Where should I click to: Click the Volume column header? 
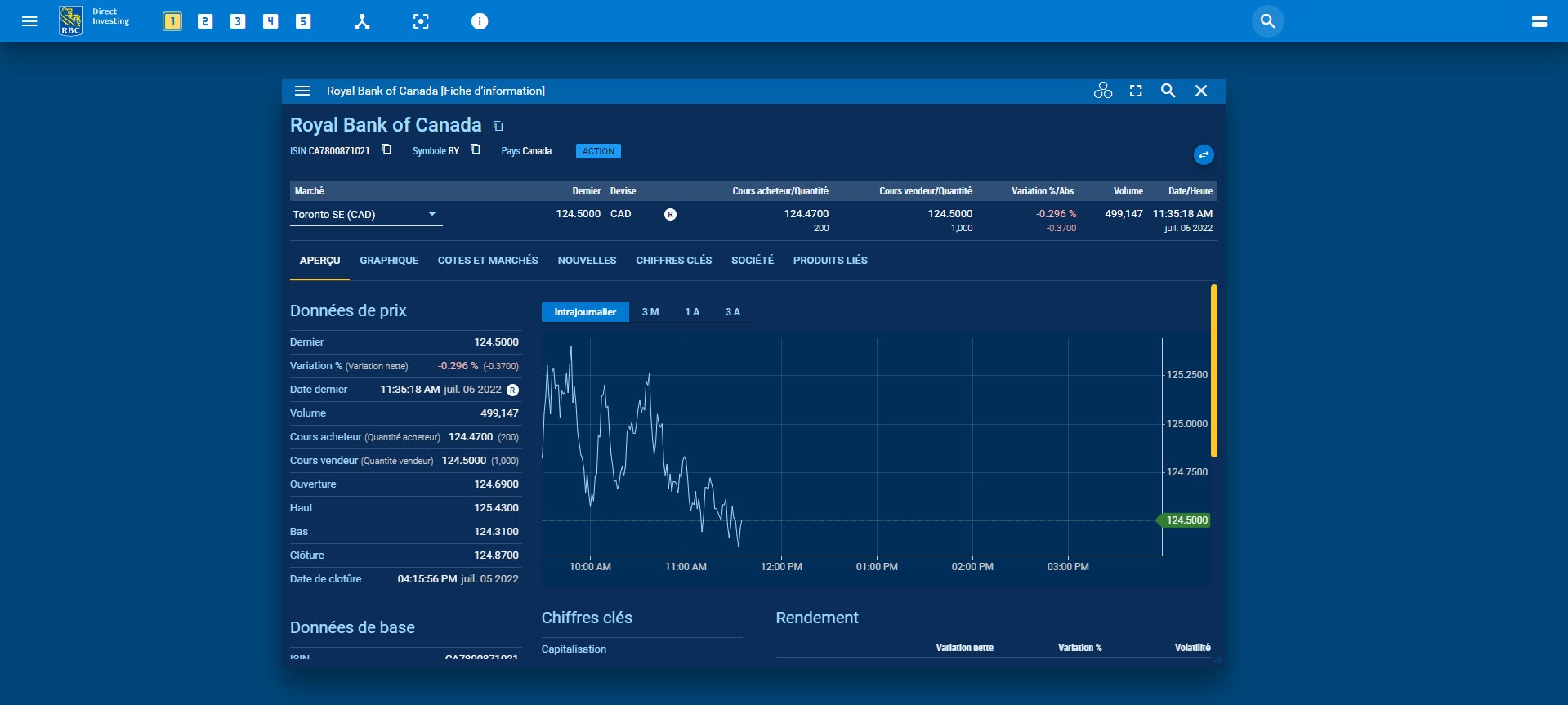(x=1128, y=191)
